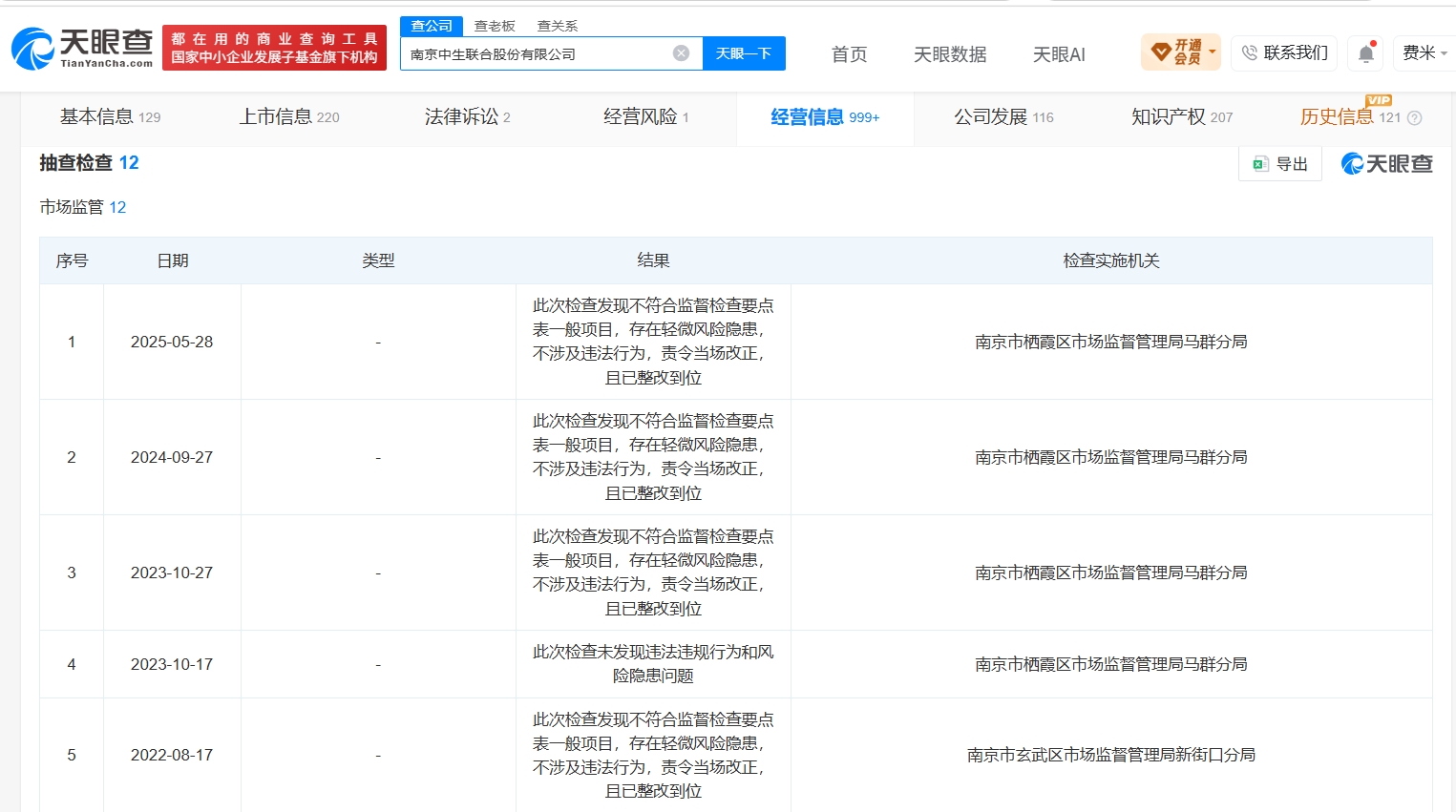Open the 费米 user account dropdown

(x=1424, y=53)
